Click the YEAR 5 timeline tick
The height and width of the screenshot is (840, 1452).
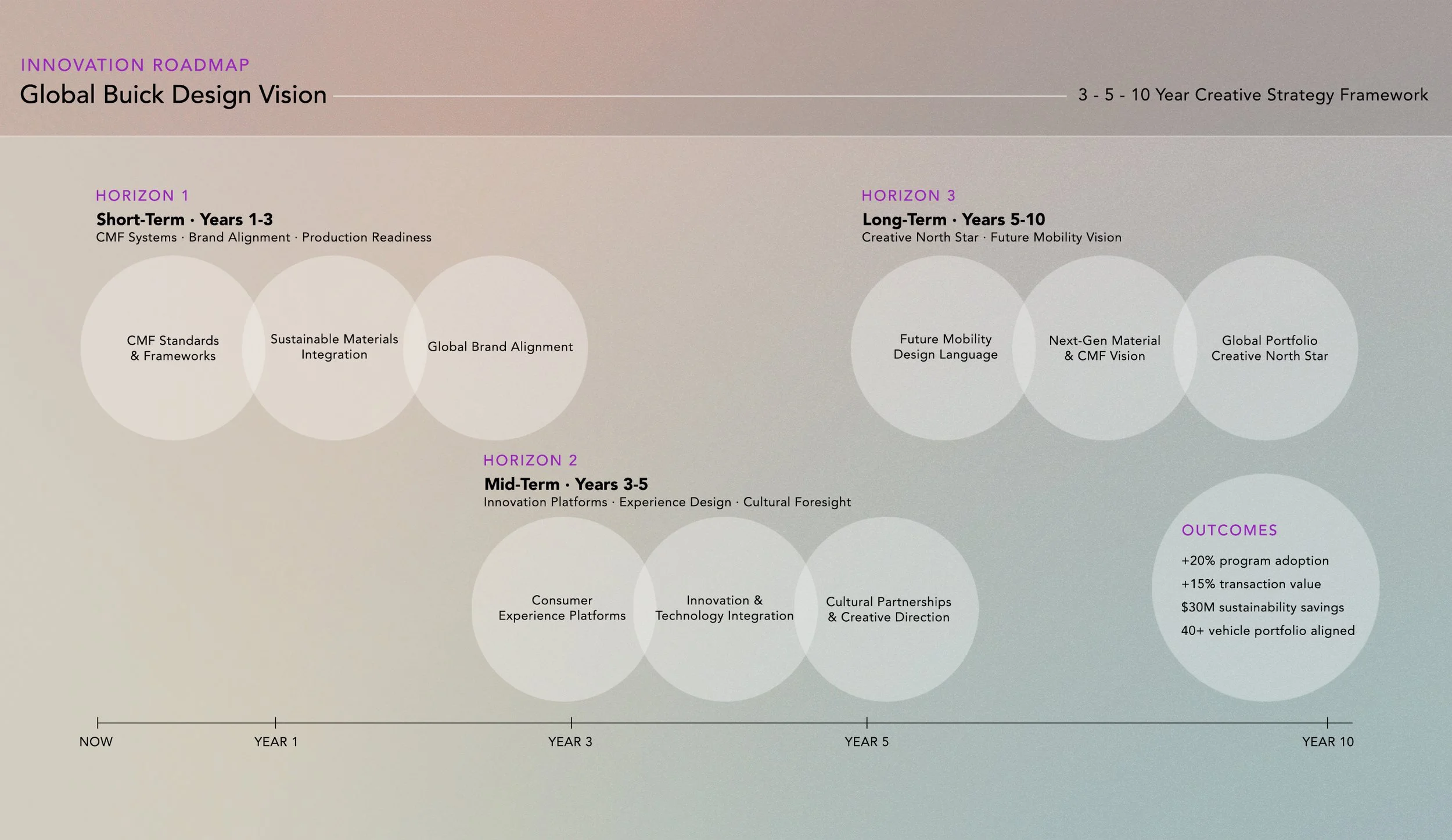[x=867, y=723]
